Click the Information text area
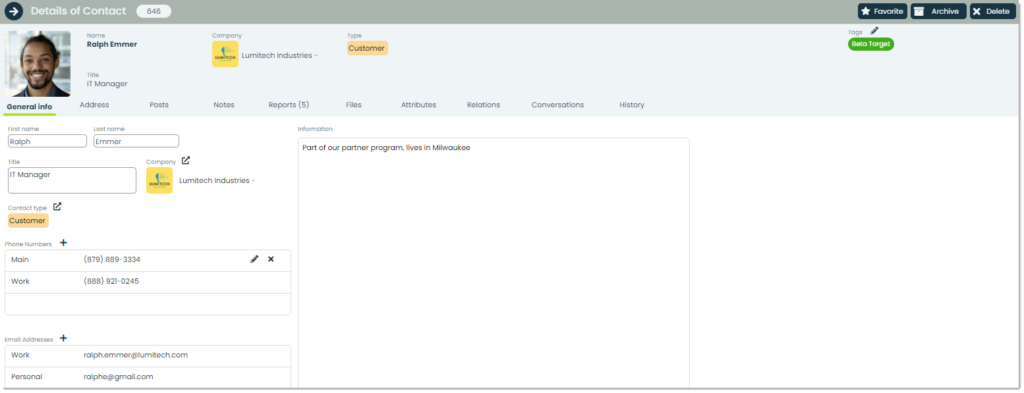This screenshot has width=1024, height=393. tap(494, 262)
